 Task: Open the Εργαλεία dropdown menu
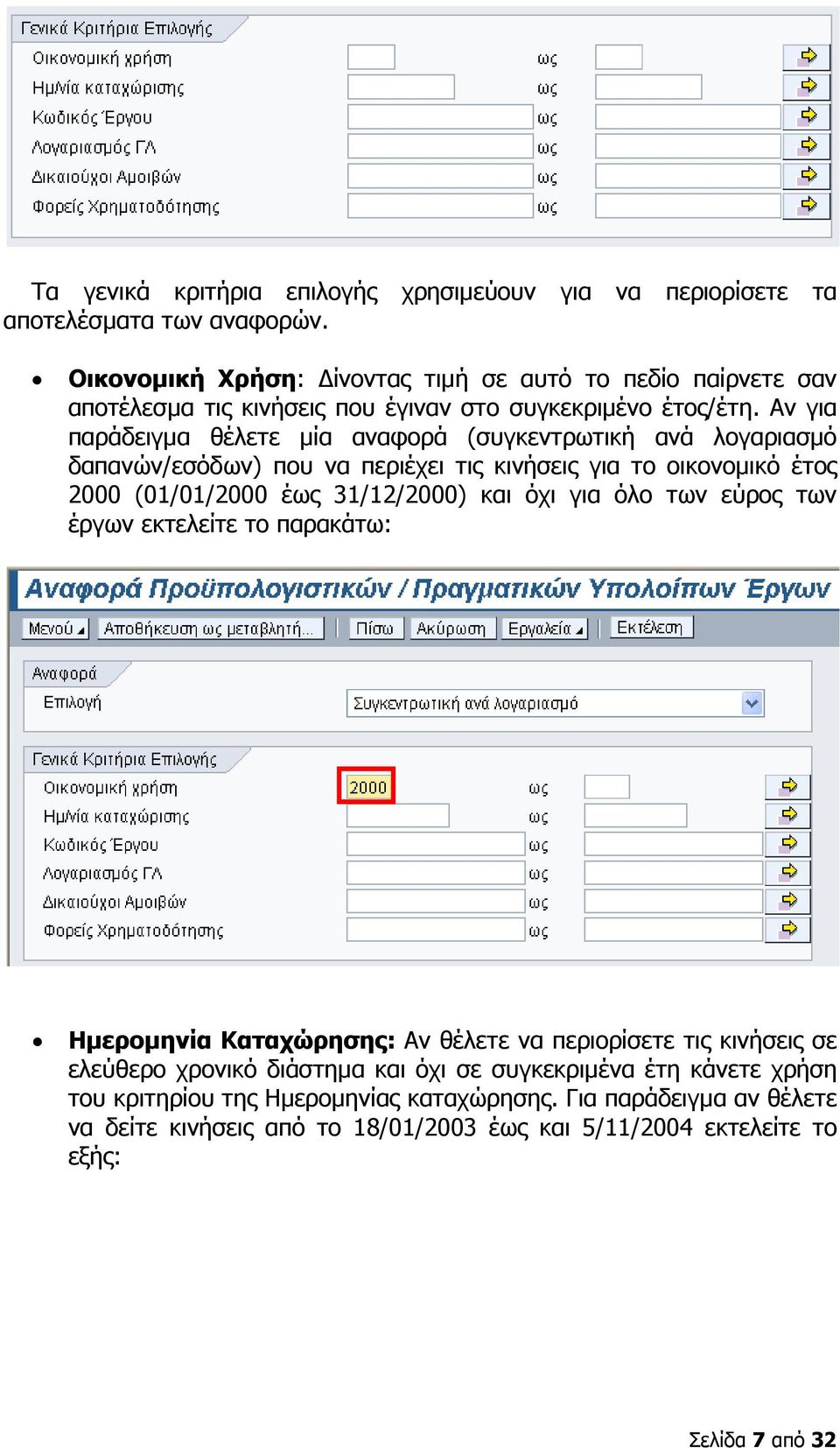[x=544, y=629]
